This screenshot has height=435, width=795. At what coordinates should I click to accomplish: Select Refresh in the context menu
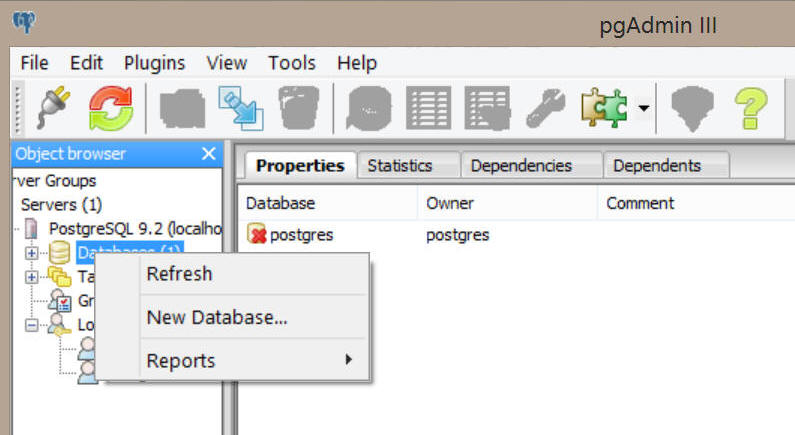click(x=179, y=274)
